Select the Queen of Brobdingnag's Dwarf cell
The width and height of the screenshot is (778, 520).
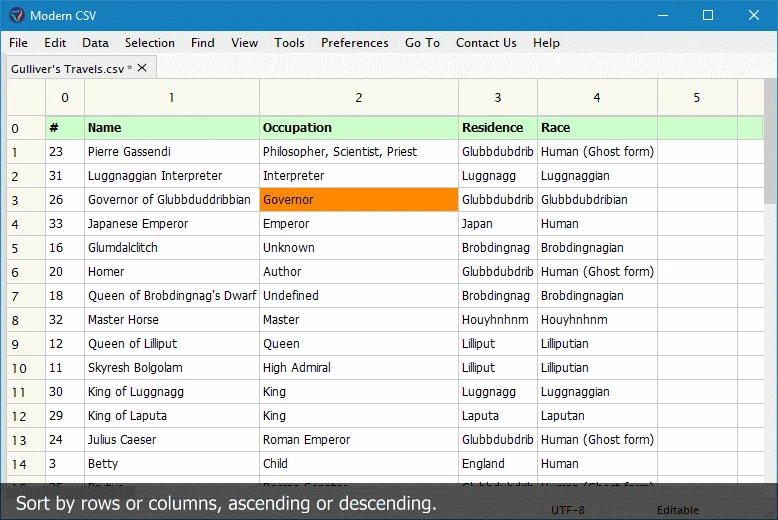(172, 296)
